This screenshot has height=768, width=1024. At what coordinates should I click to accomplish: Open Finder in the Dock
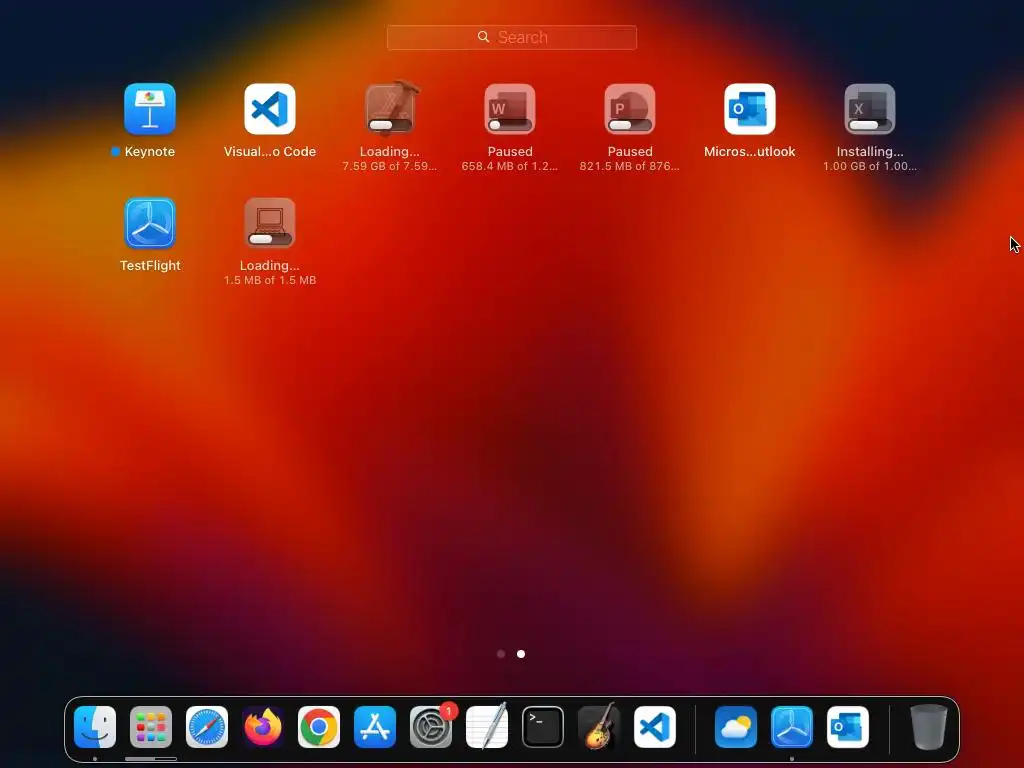[95, 727]
